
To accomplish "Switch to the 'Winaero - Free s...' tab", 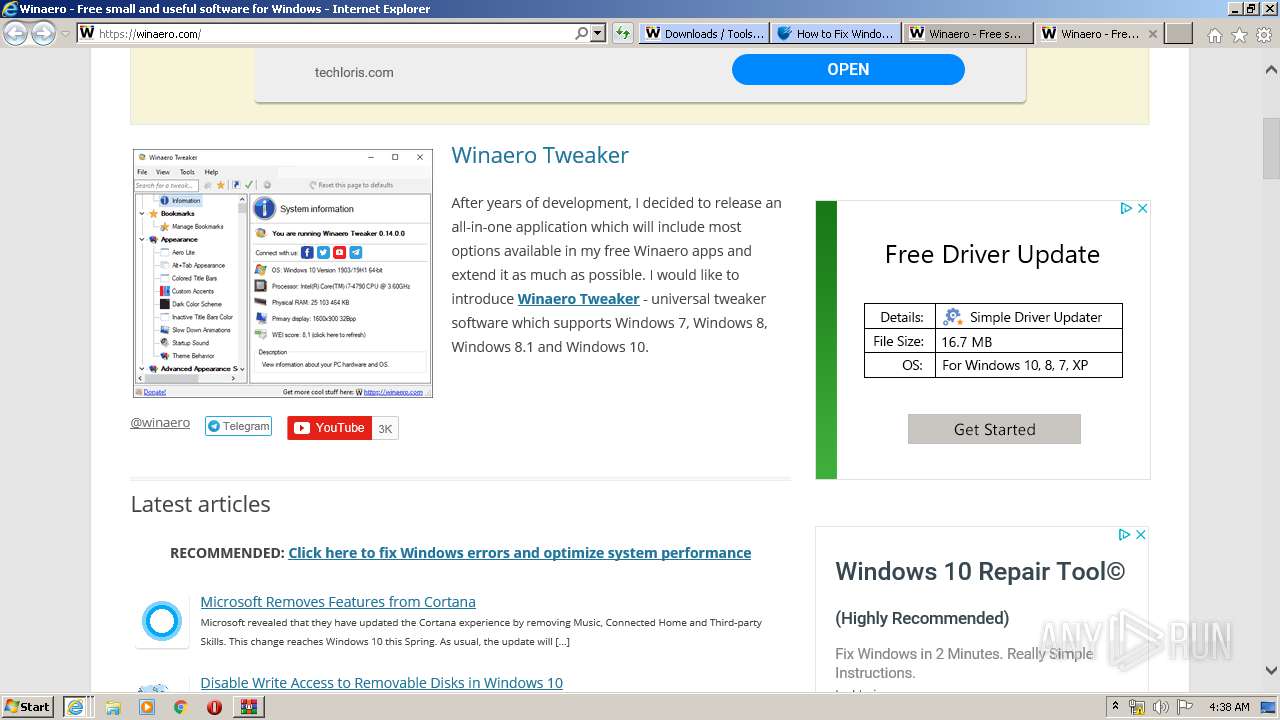I will coord(968,33).
